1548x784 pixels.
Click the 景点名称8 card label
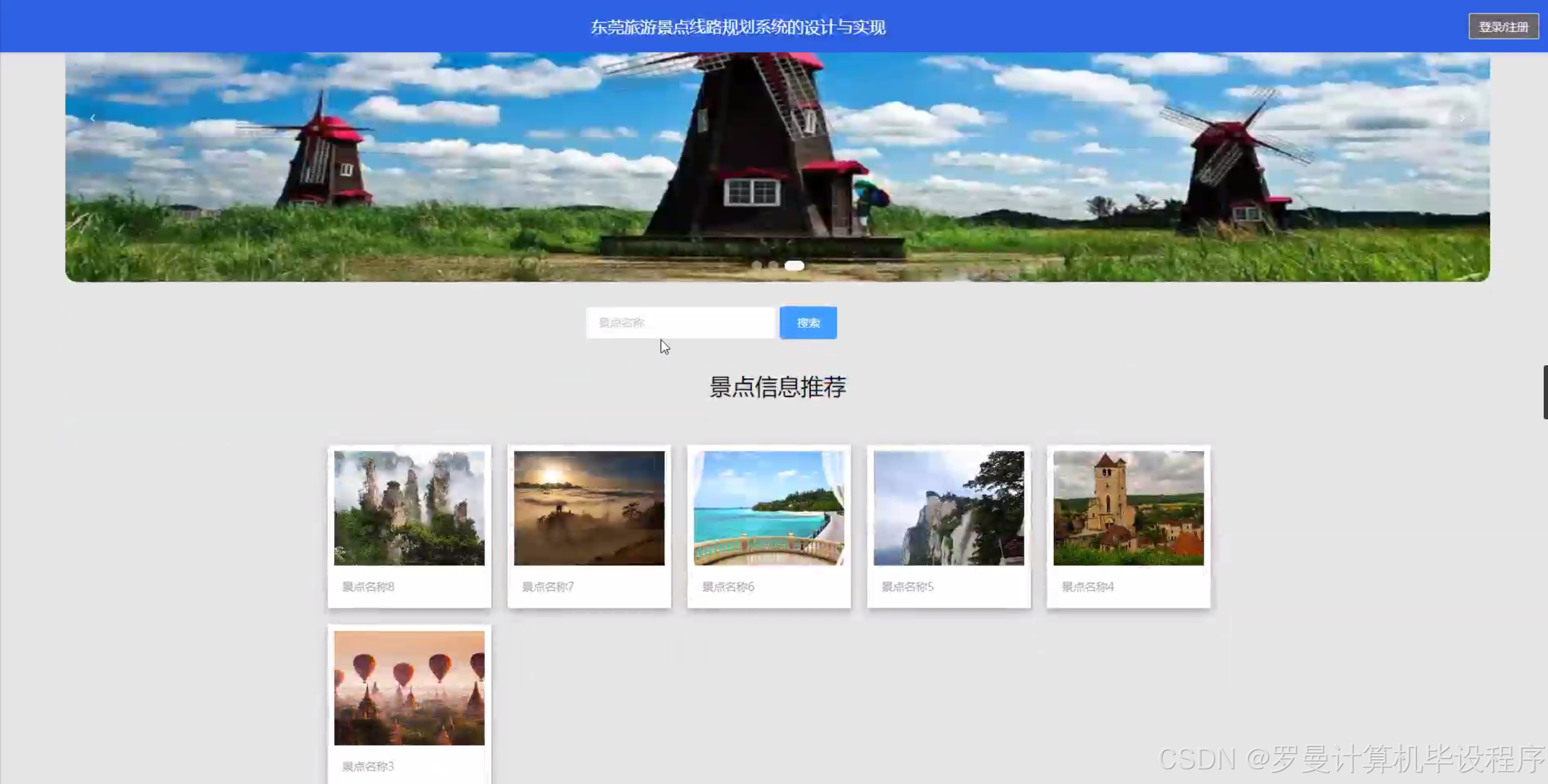click(x=368, y=587)
